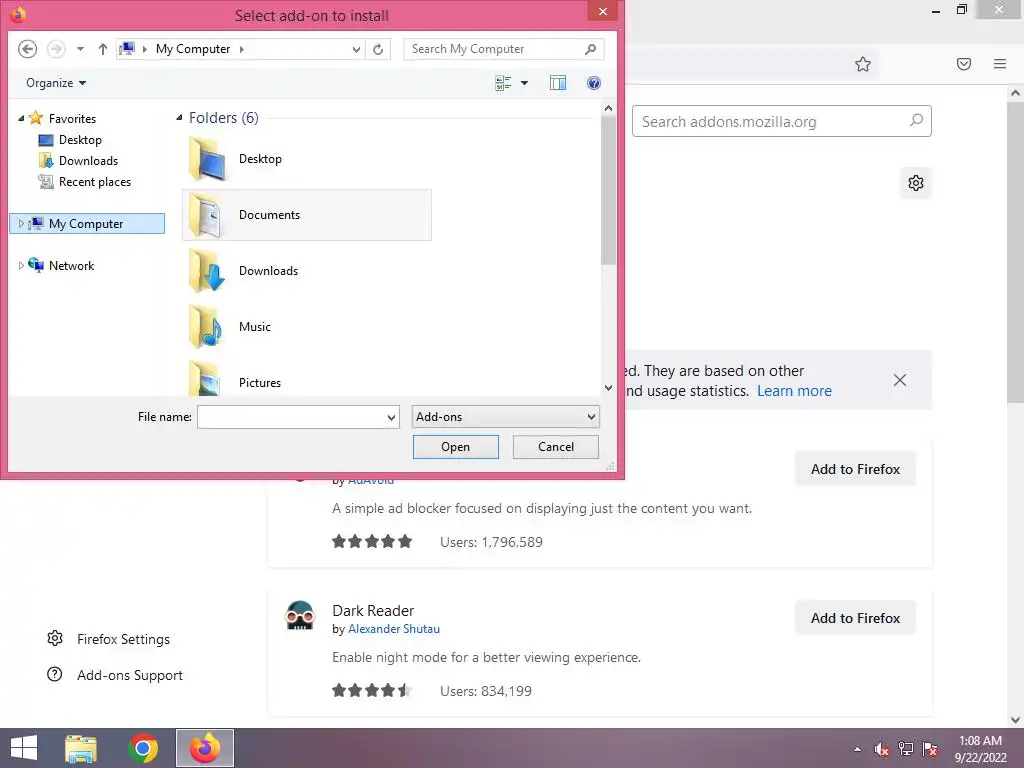Cancel the add-on file dialog
This screenshot has height=768, width=1024.
[x=556, y=447]
